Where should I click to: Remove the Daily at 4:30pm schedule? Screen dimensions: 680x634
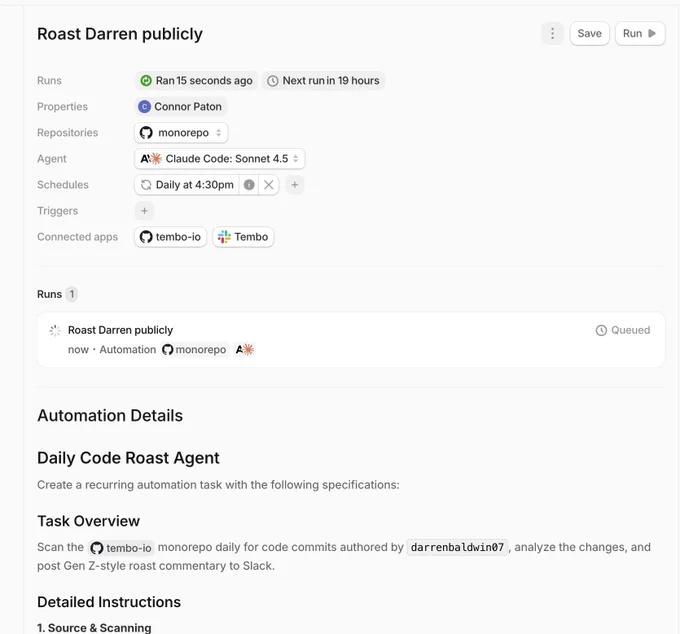coord(269,185)
